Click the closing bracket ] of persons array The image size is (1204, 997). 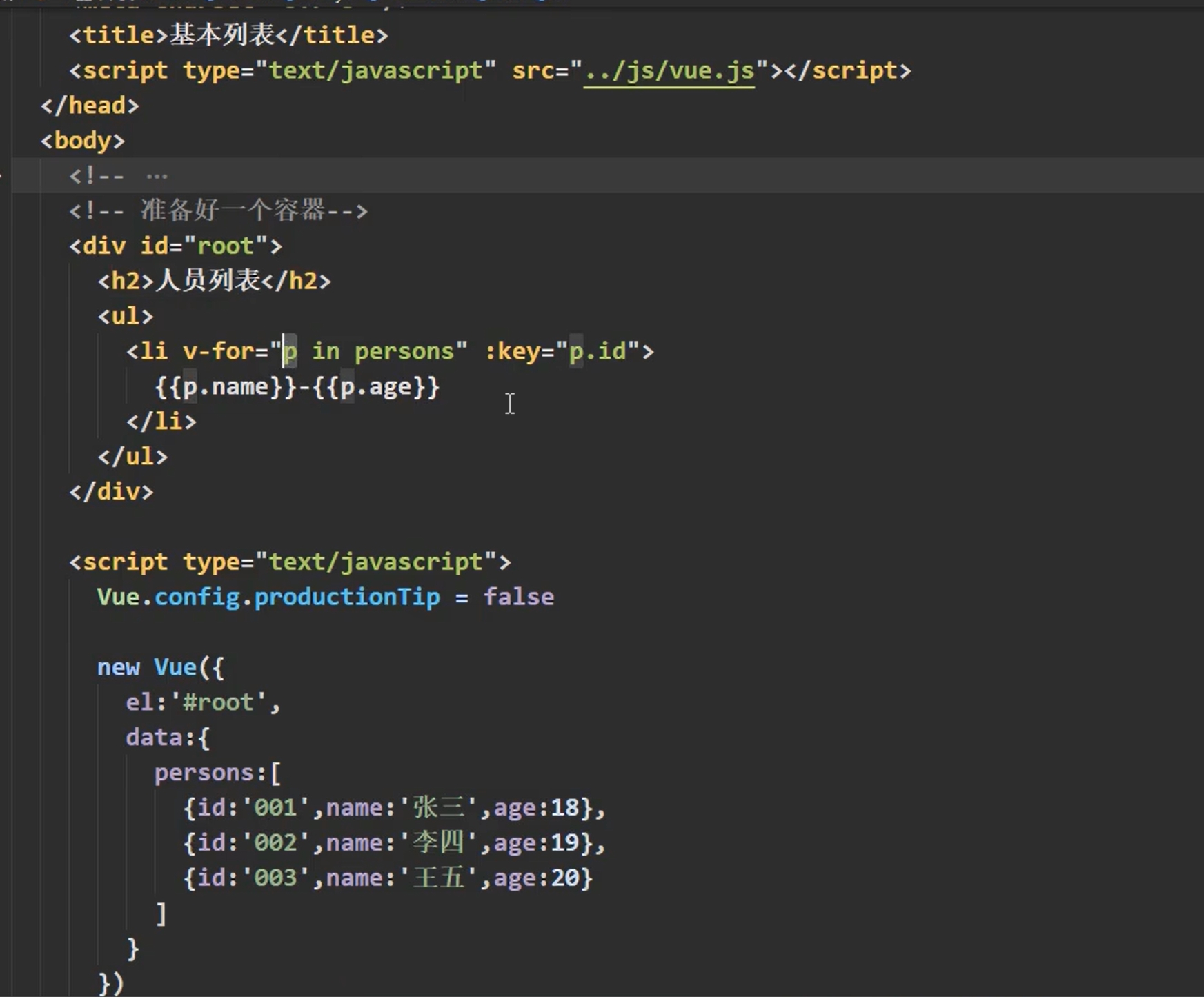(161, 914)
